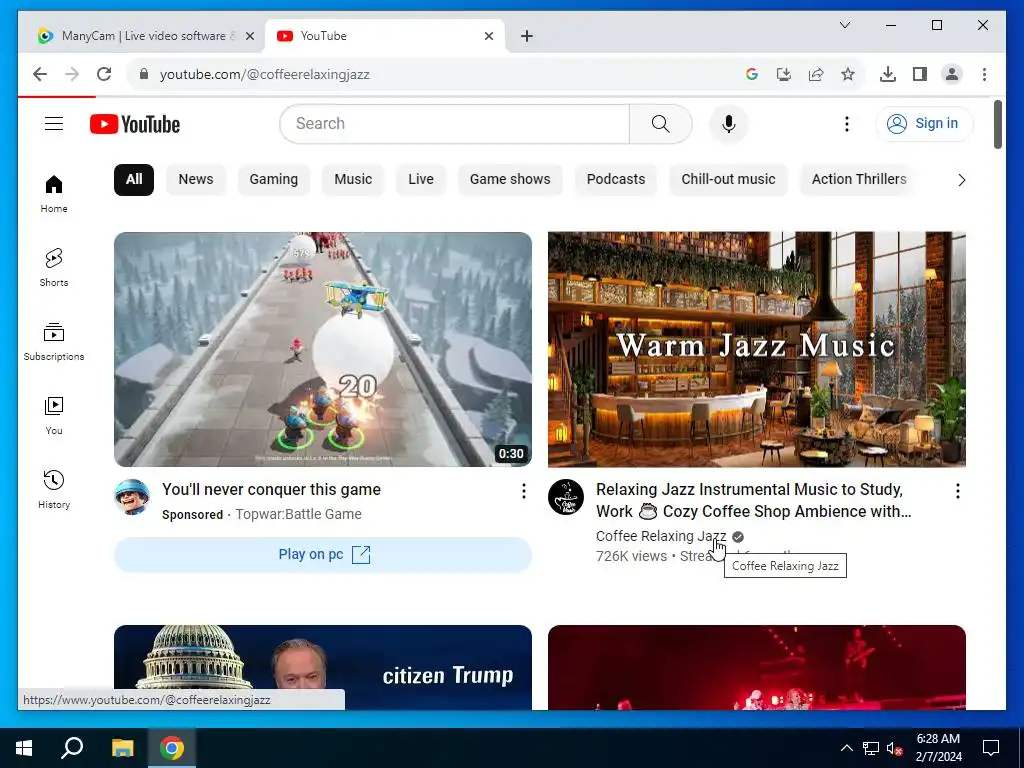
Task: Open File Explorer from the taskbar
Action: click(122, 748)
